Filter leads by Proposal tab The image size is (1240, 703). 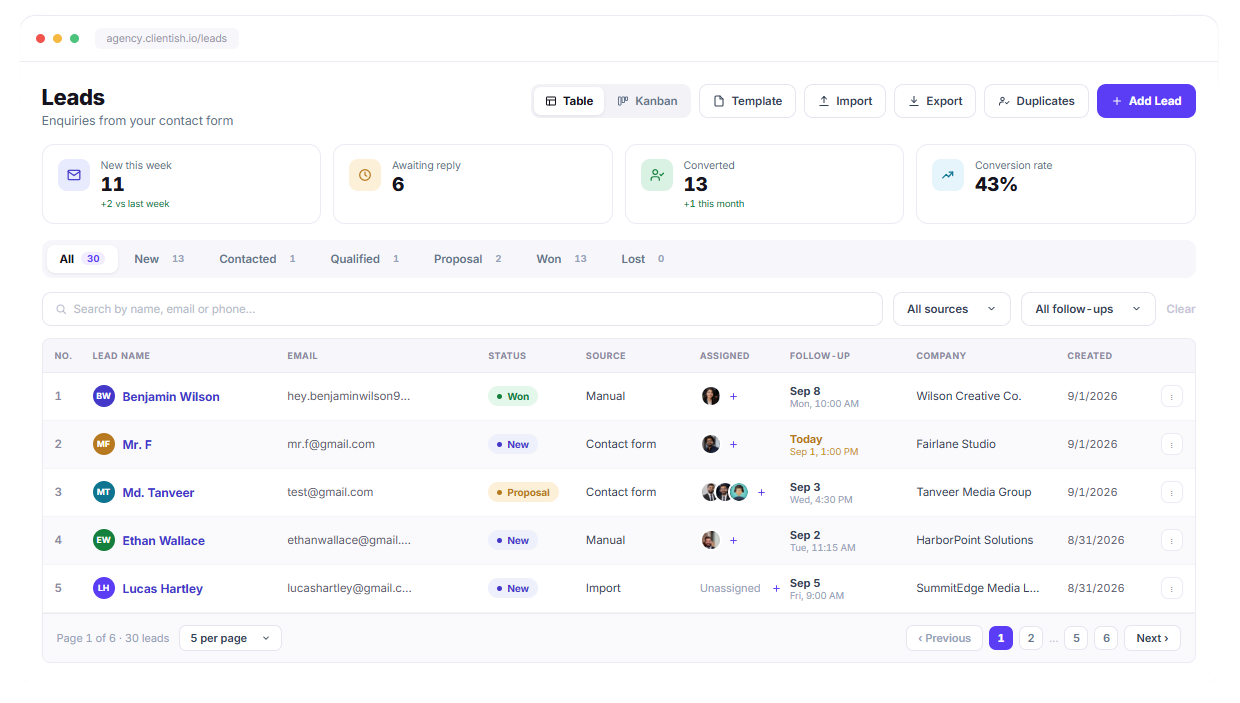[x=468, y=259]
